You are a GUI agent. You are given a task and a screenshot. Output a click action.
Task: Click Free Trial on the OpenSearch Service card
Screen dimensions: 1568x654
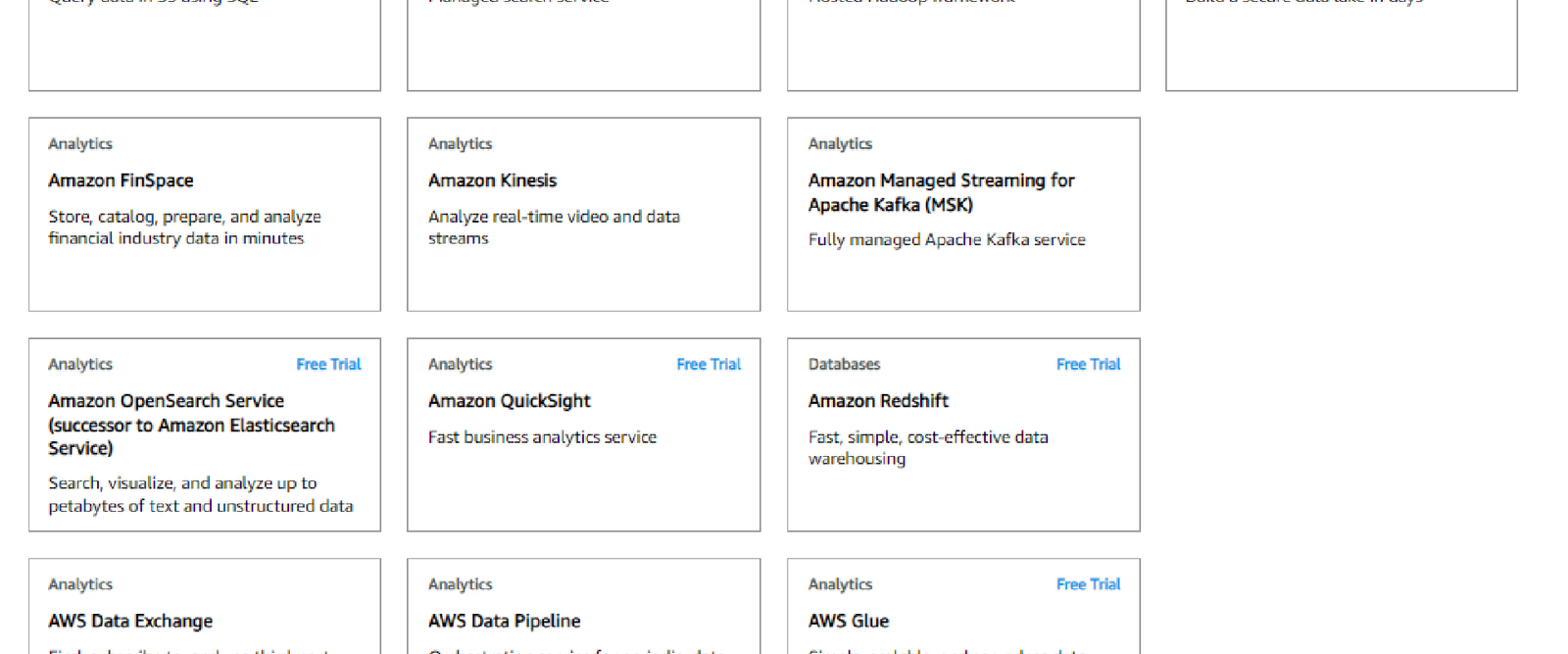pyautogui.click(x=328, y=364)
